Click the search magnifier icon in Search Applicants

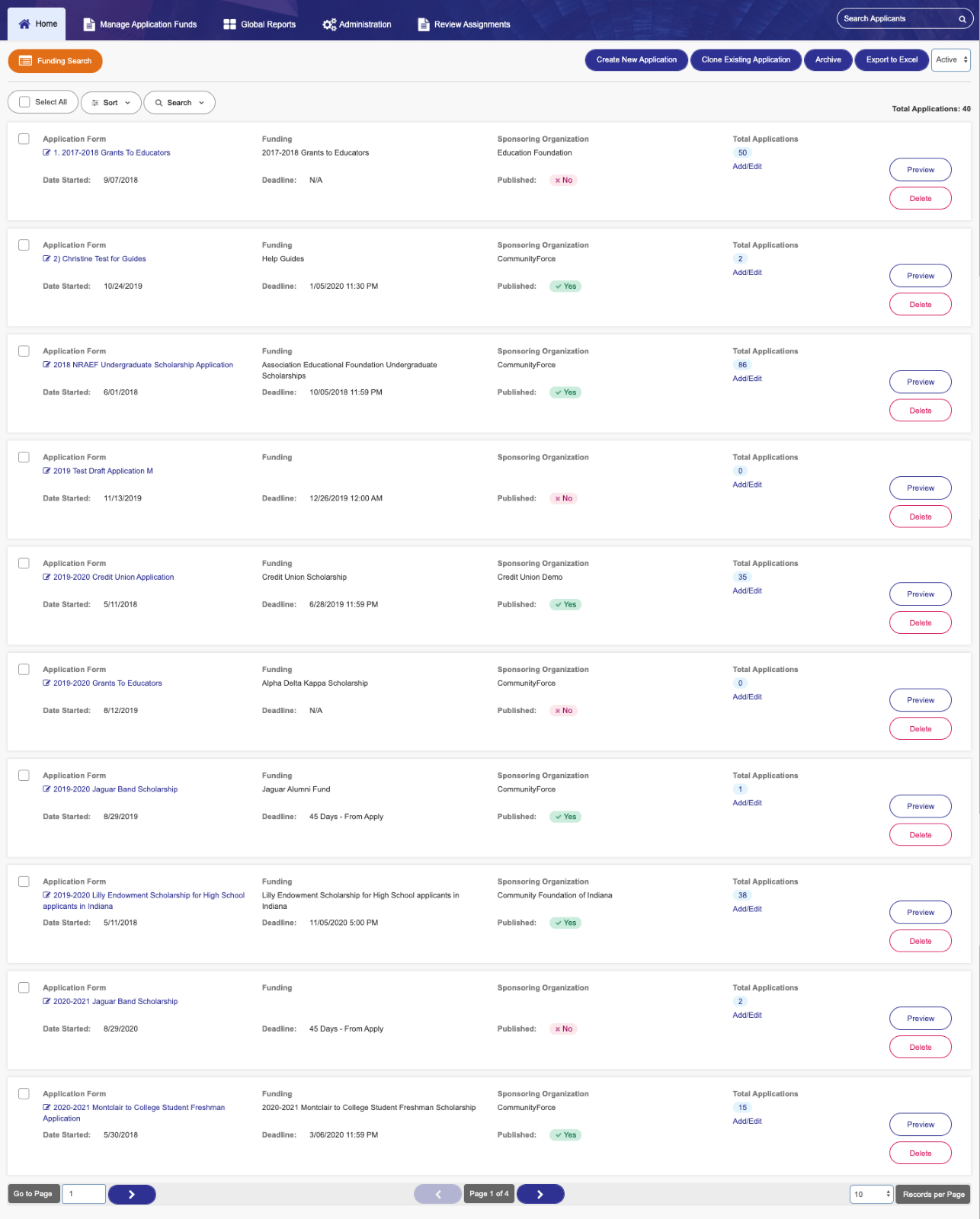(x=962, y=19)
